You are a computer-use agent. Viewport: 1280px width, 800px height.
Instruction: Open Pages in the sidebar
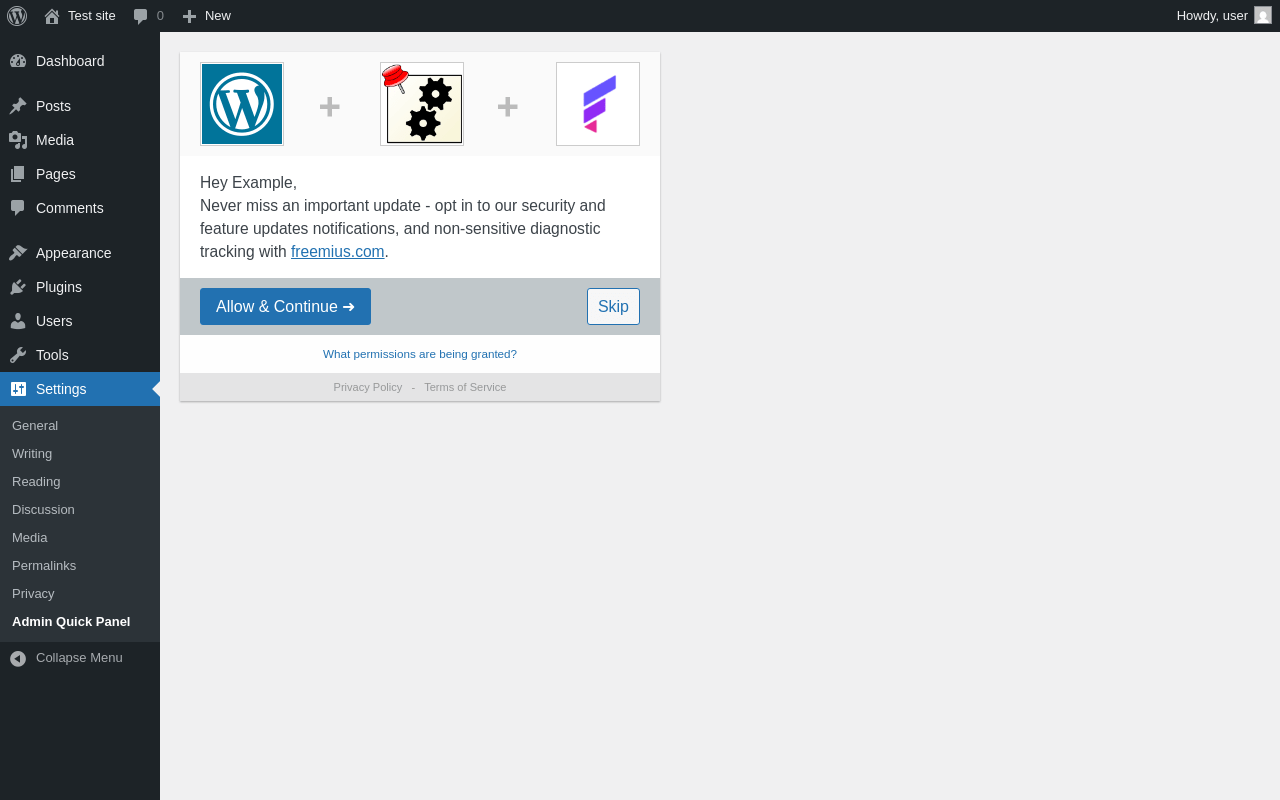tap(56, 174)
